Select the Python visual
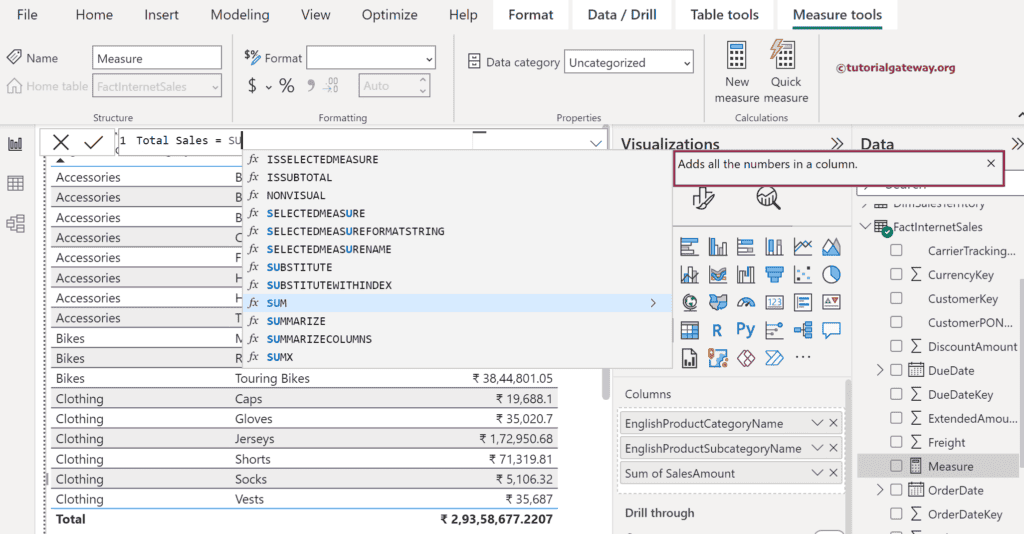Image resolution: width=1024 pixels, height=534 pixels. (746, 330)
